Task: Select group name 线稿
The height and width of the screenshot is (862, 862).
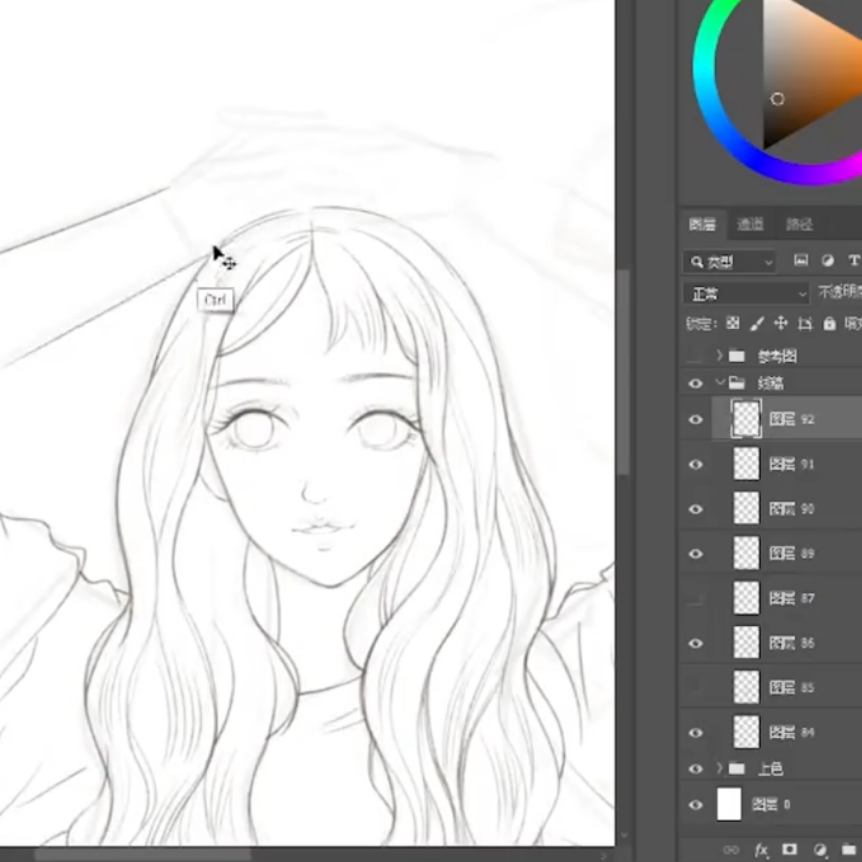Action: (771, 383)
